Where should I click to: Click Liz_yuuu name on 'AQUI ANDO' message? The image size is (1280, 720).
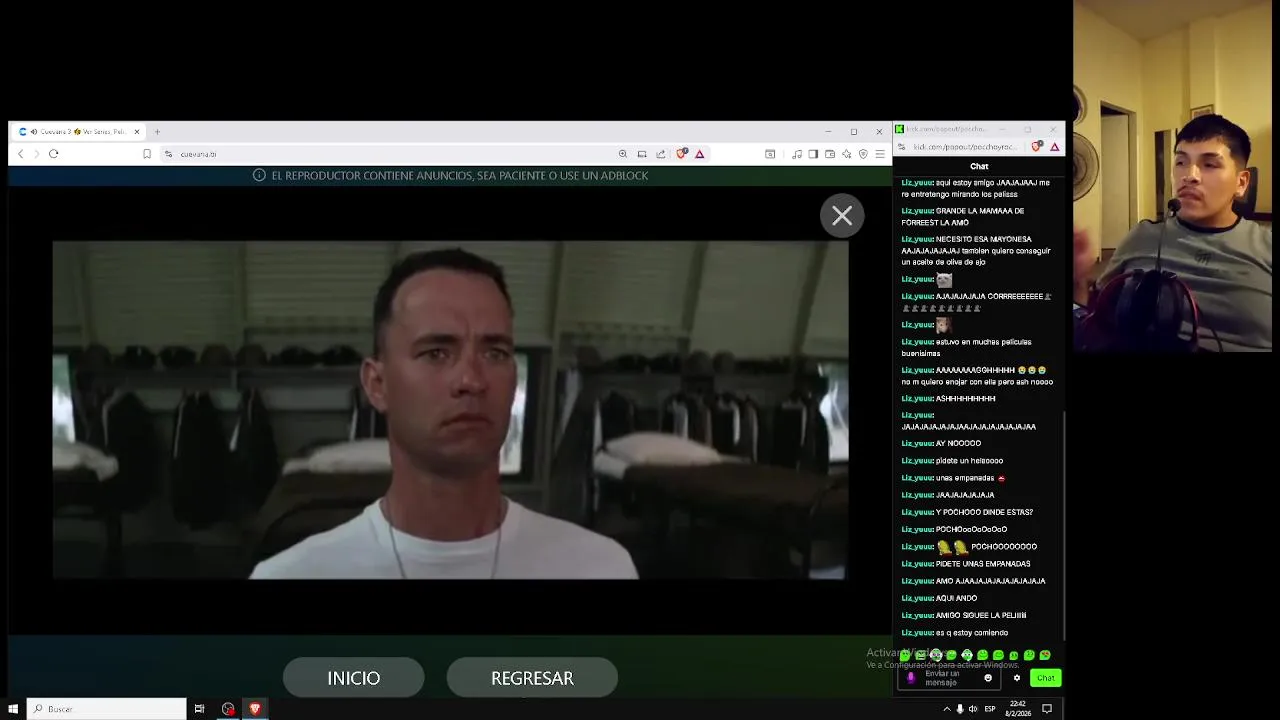[x=917, y=598]
